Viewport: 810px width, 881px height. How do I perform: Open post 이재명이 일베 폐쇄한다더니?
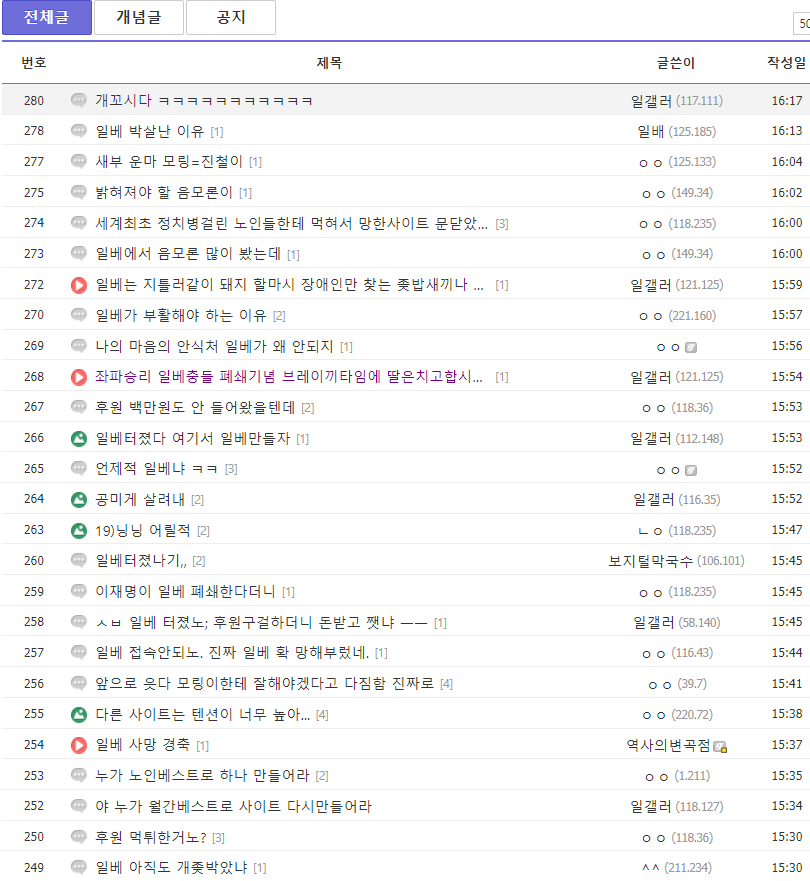pyautogui.click(x=185, y=592)
